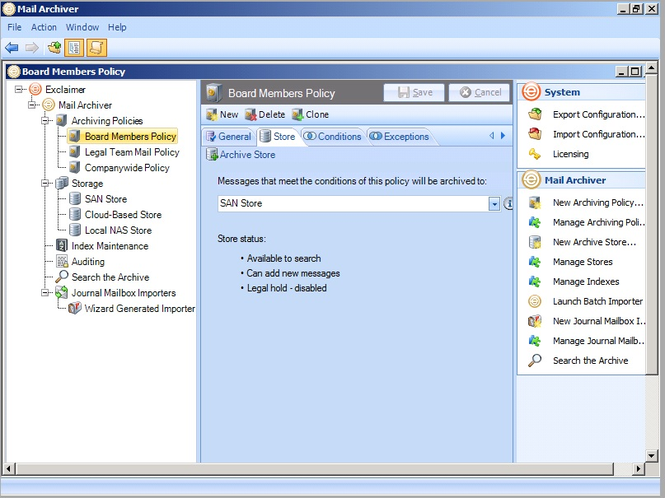The width and height of the screenshot is (665, 498).
Task: Collapse the Storage node expander
Action: 45,183
